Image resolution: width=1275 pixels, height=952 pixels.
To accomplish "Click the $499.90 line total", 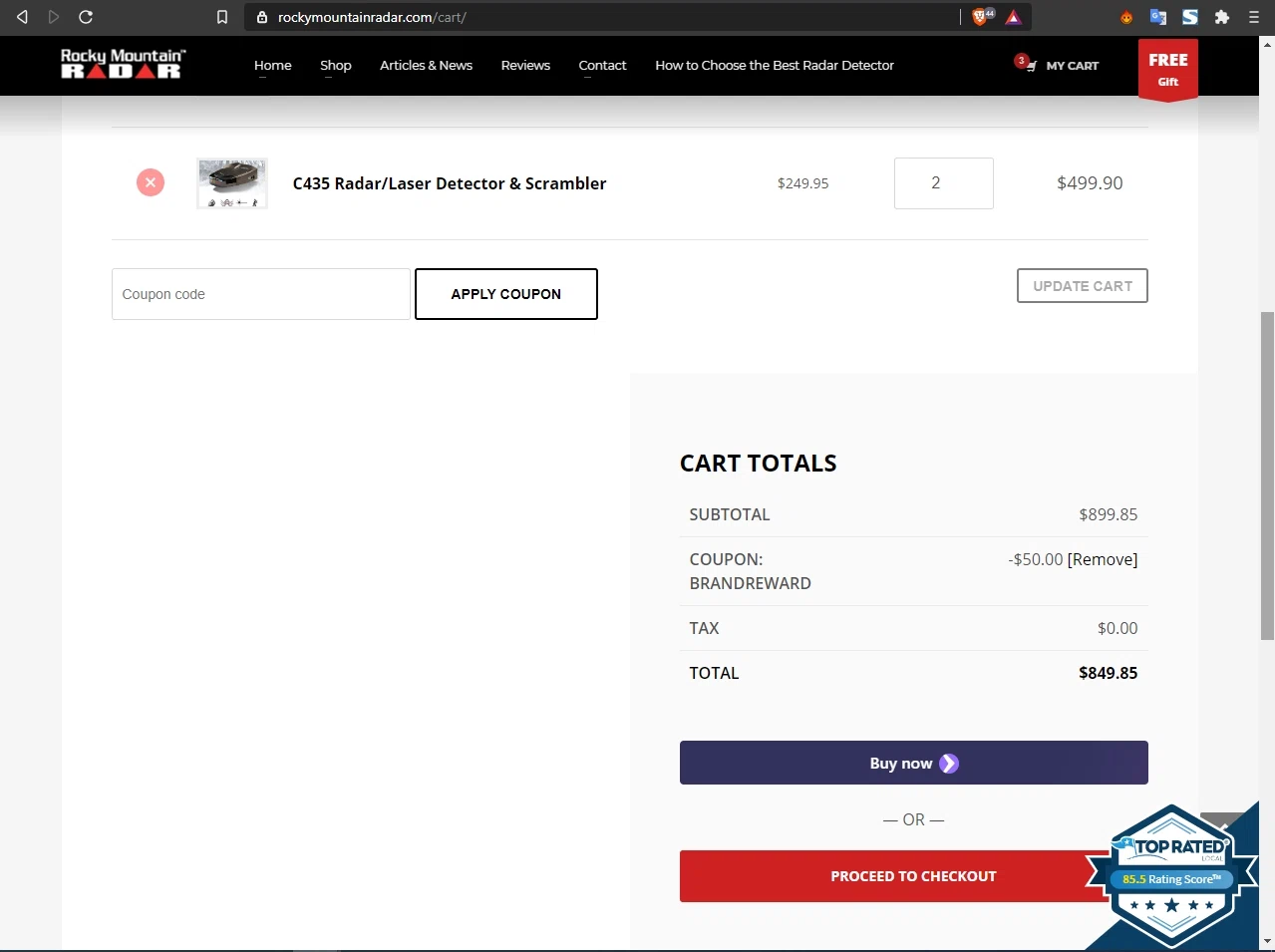I will pyautogui.click(x=1090, y=183).
